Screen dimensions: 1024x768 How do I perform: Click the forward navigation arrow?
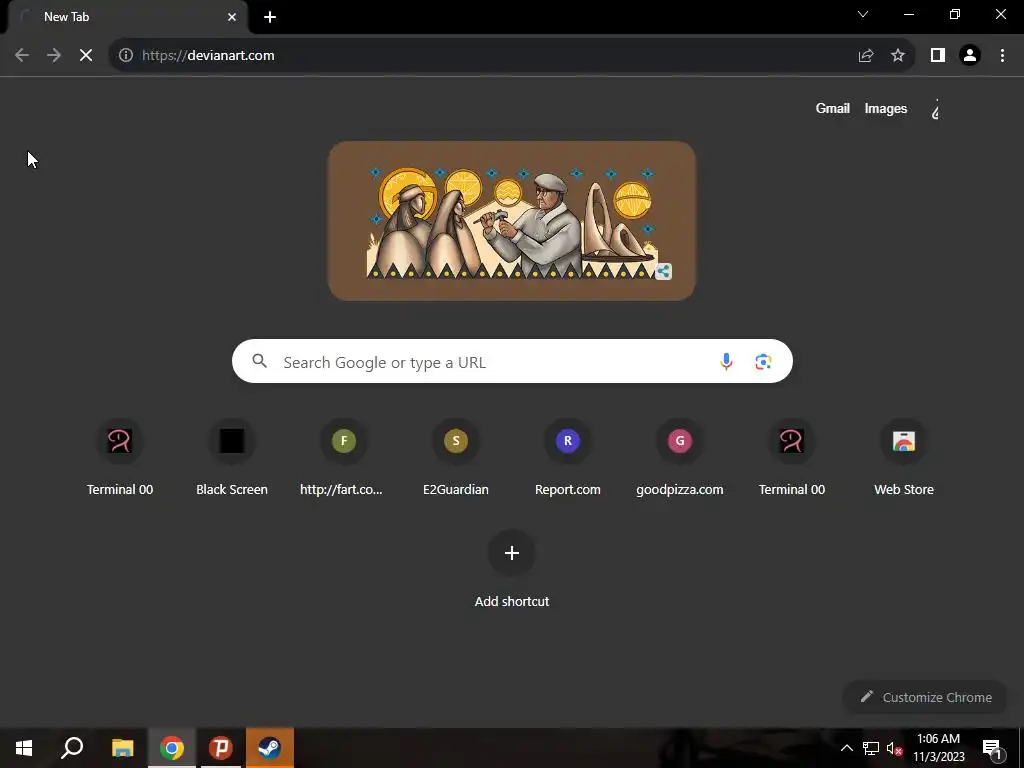coord(54,56)
